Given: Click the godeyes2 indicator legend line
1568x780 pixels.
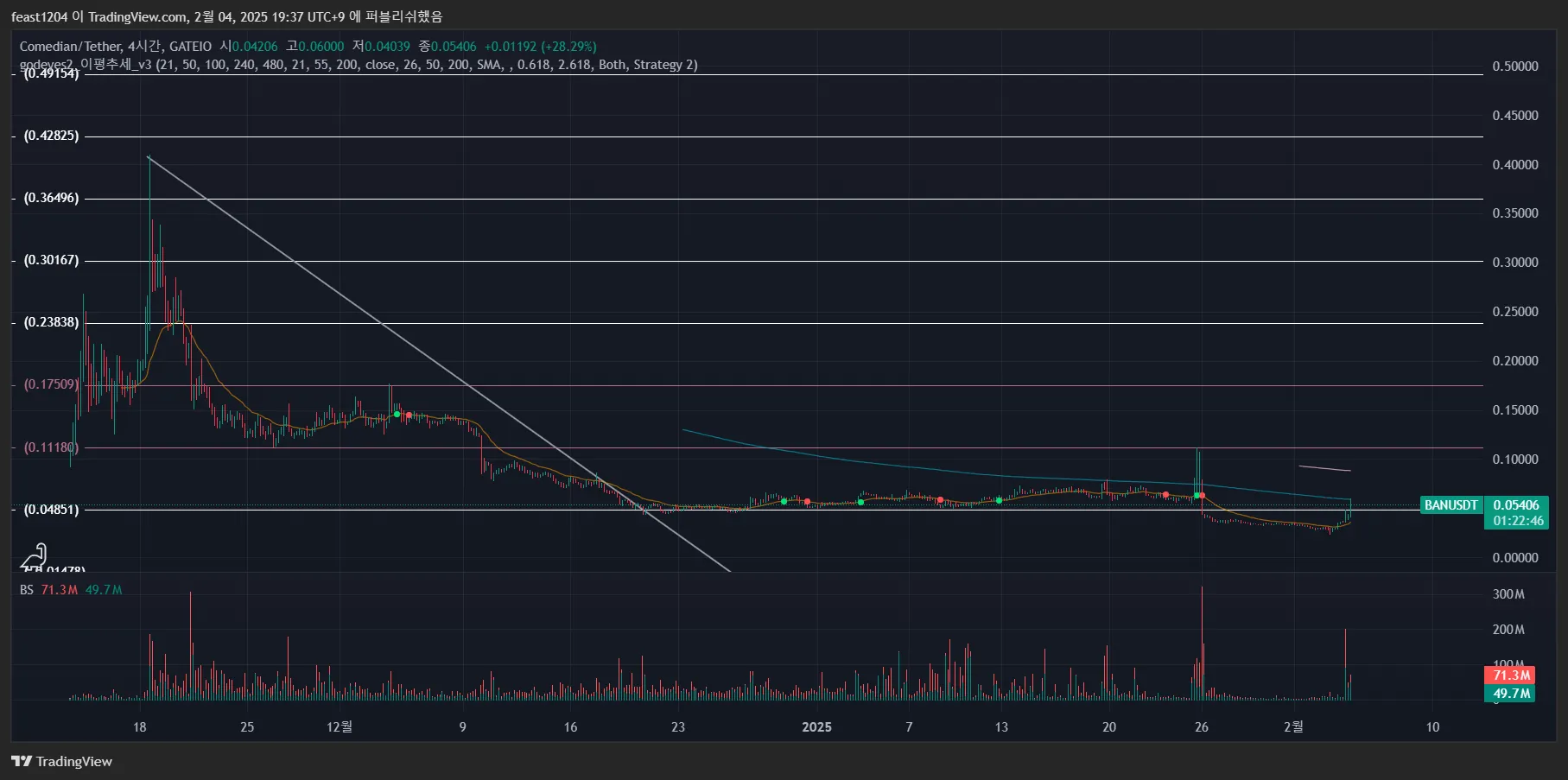Looking at the screenshot, I should [359, 65].
